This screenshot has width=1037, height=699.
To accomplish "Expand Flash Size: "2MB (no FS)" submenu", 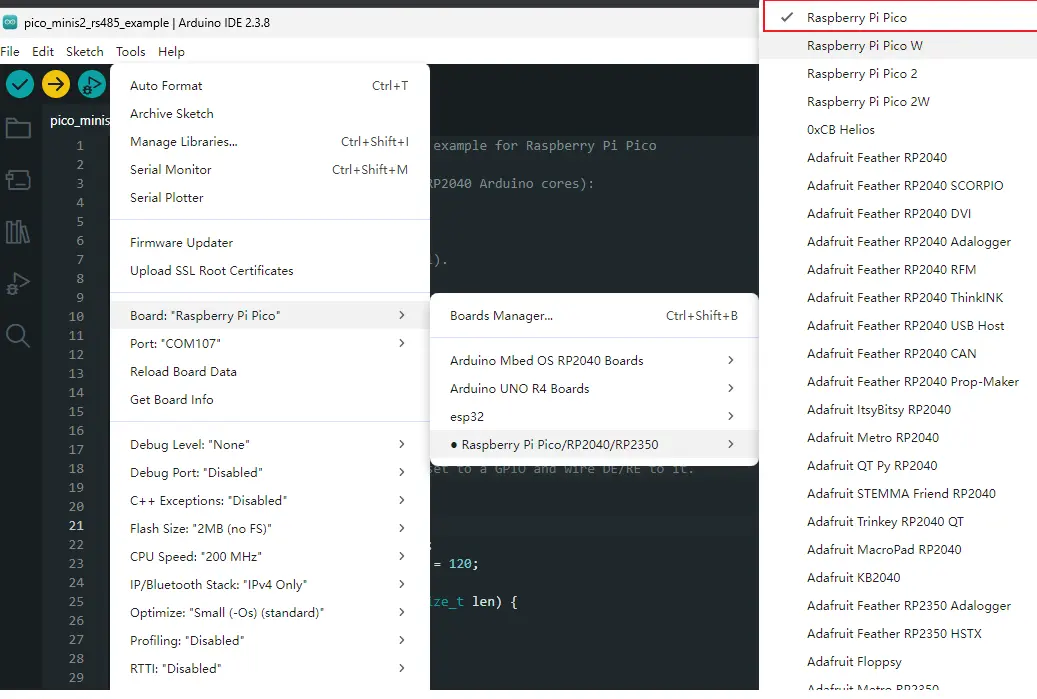I will click(x=270, y=528).
